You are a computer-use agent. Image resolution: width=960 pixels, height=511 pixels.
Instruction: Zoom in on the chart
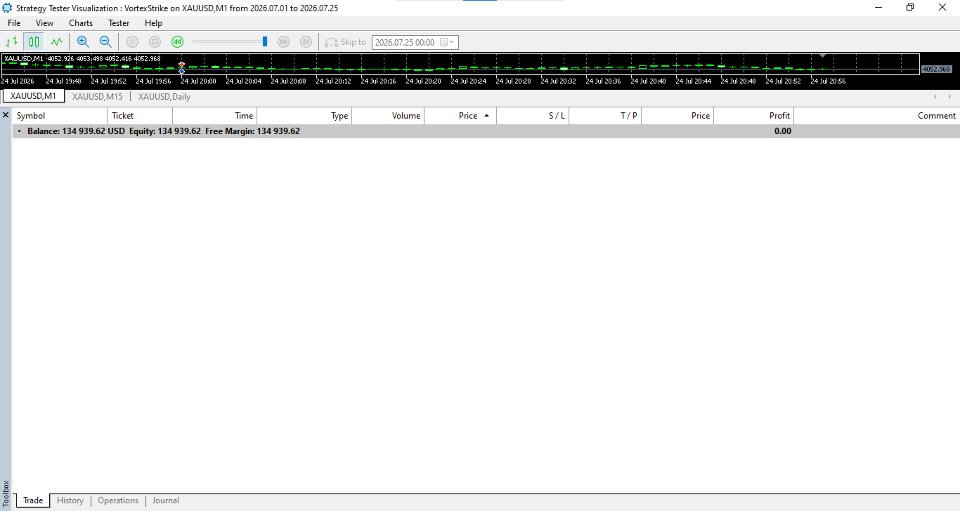tap(83, 42)
